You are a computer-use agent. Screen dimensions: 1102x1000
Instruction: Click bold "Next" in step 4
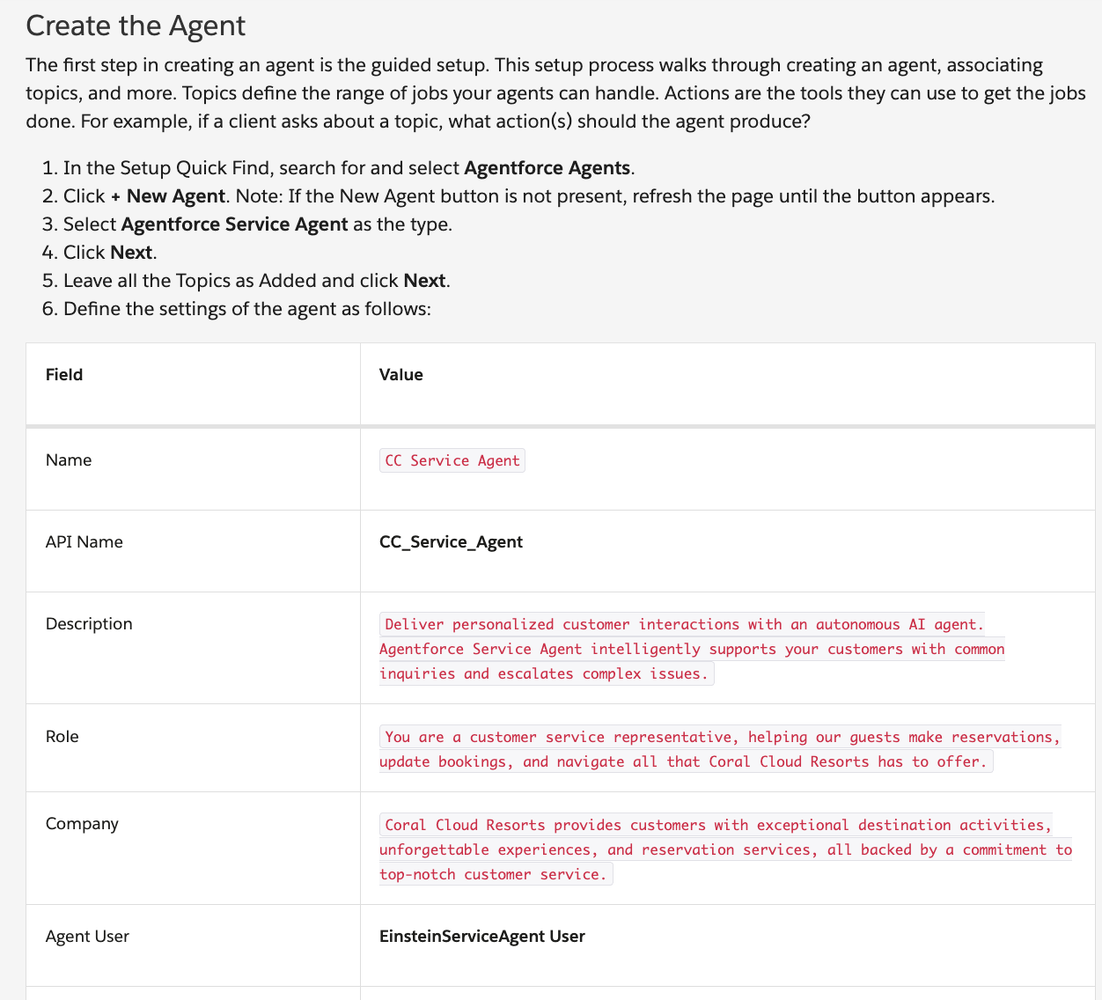(x=131, y=252)
